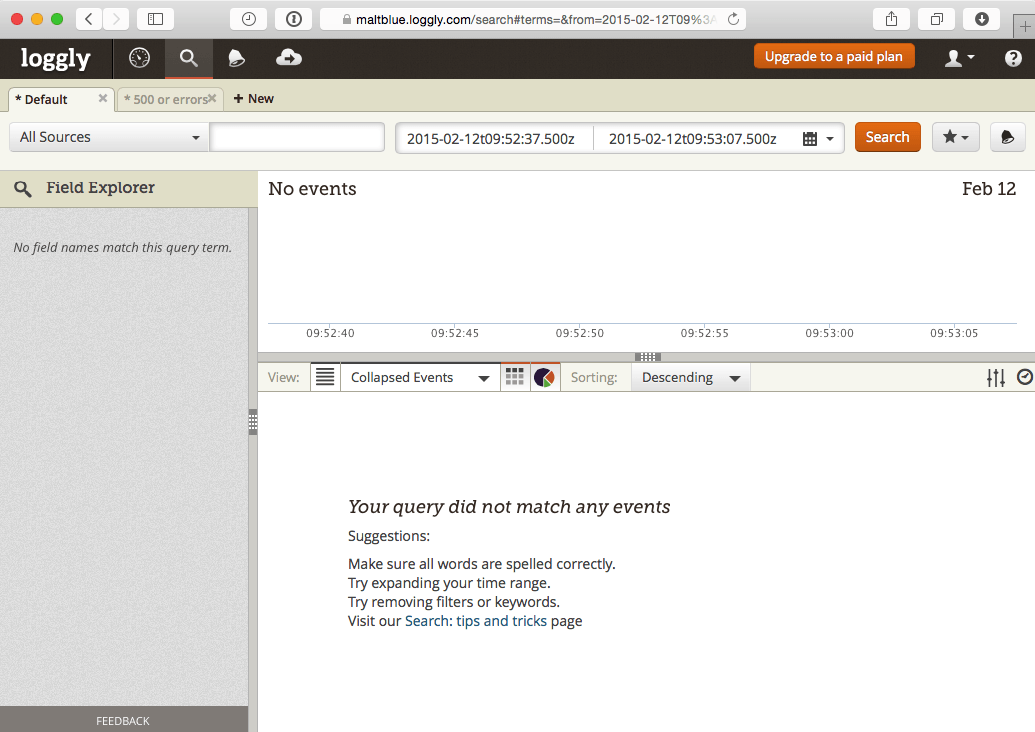Focus the search query input field
Viewport: 1035px width, 732px height.
pos(297,137)
